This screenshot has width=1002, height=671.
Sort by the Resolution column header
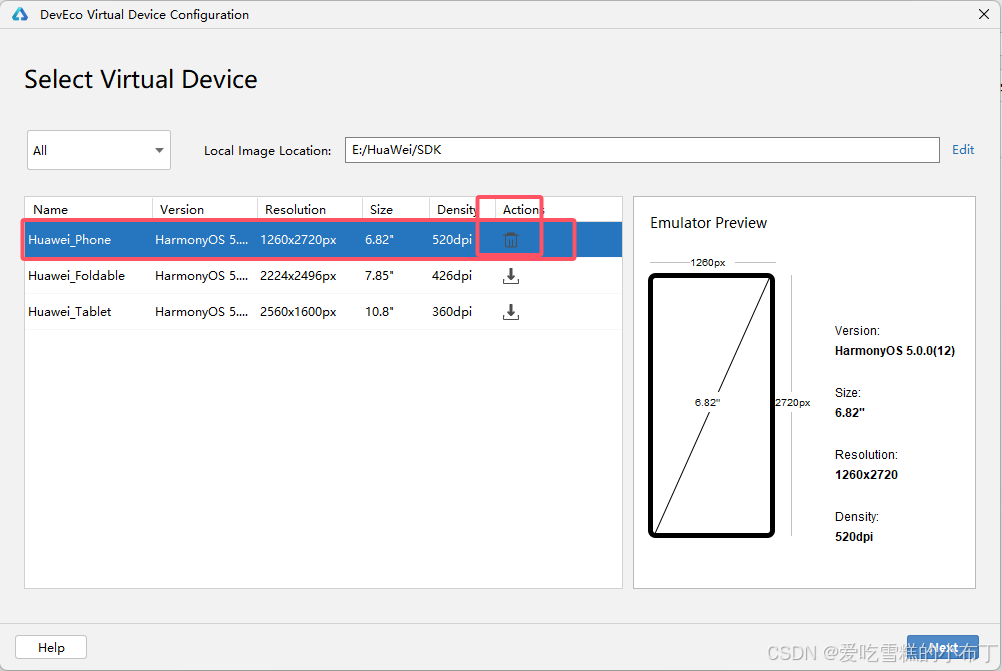point(309,209)
